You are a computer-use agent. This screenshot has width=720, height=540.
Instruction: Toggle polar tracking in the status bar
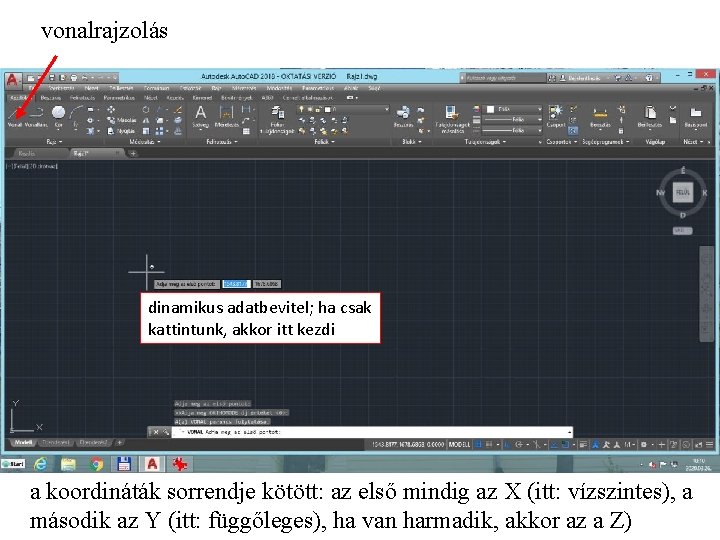coord(519,444)
